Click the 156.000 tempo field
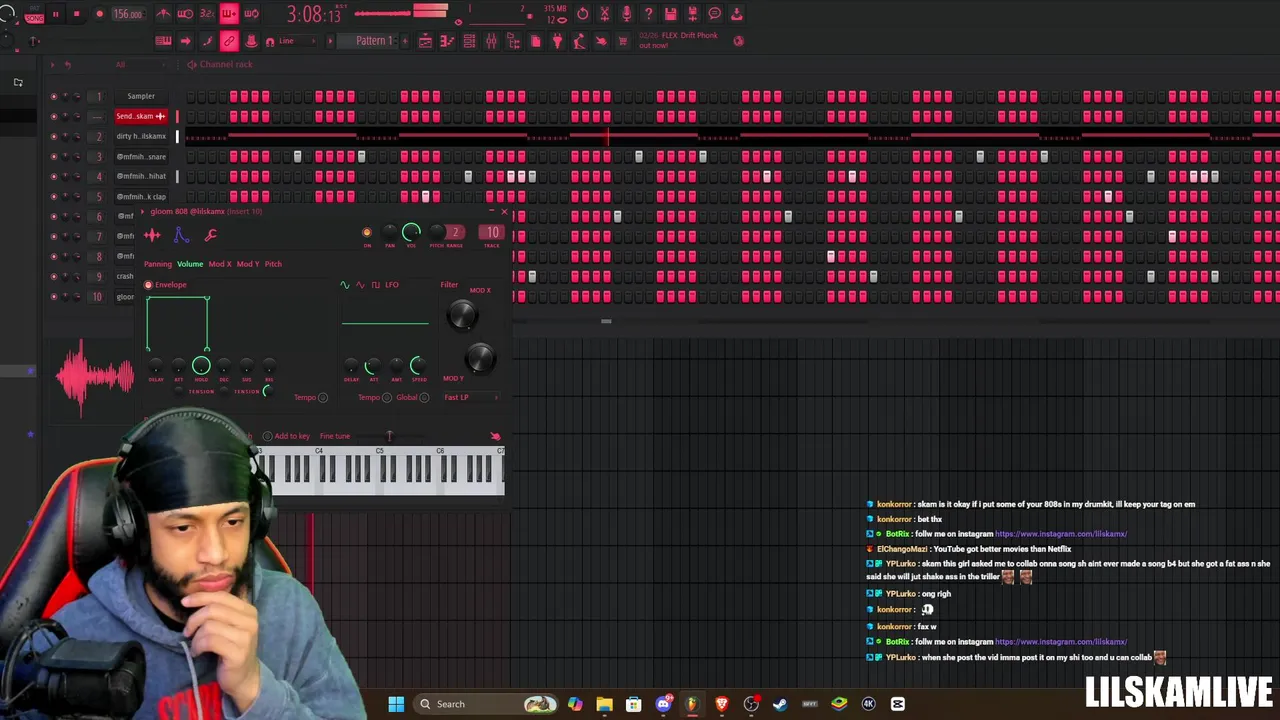This screenshot has height=720, width=1280. 127,14
